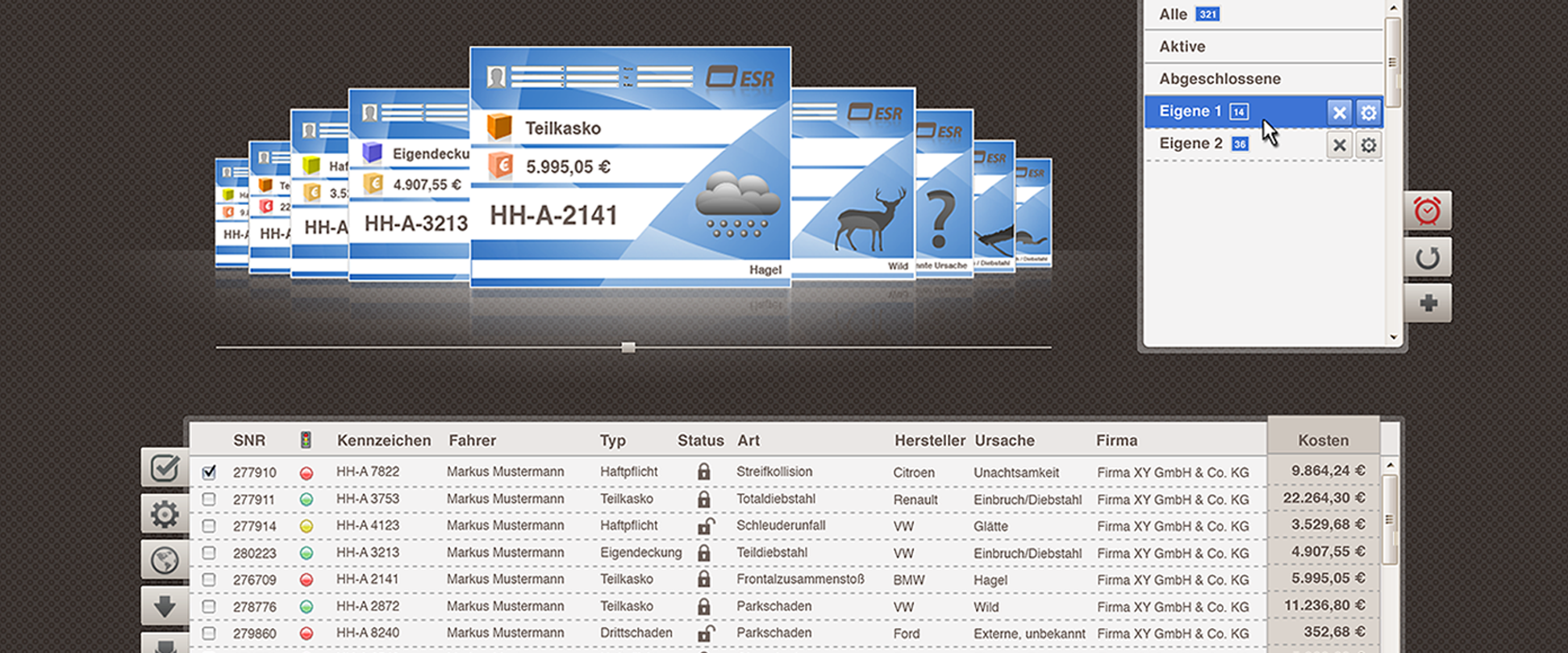Check the checkbox for row 277911
The height and width of the screenshot is (653, 1568).
pos(209,500)
